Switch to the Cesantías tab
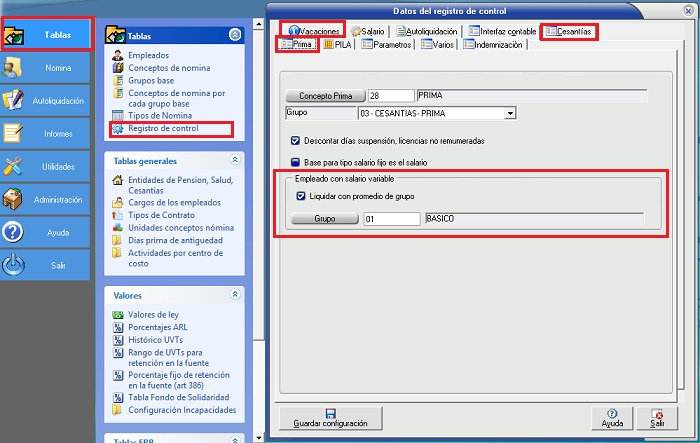Image resolution: width=700 pixels, height=443 pixels. point(568,32)
